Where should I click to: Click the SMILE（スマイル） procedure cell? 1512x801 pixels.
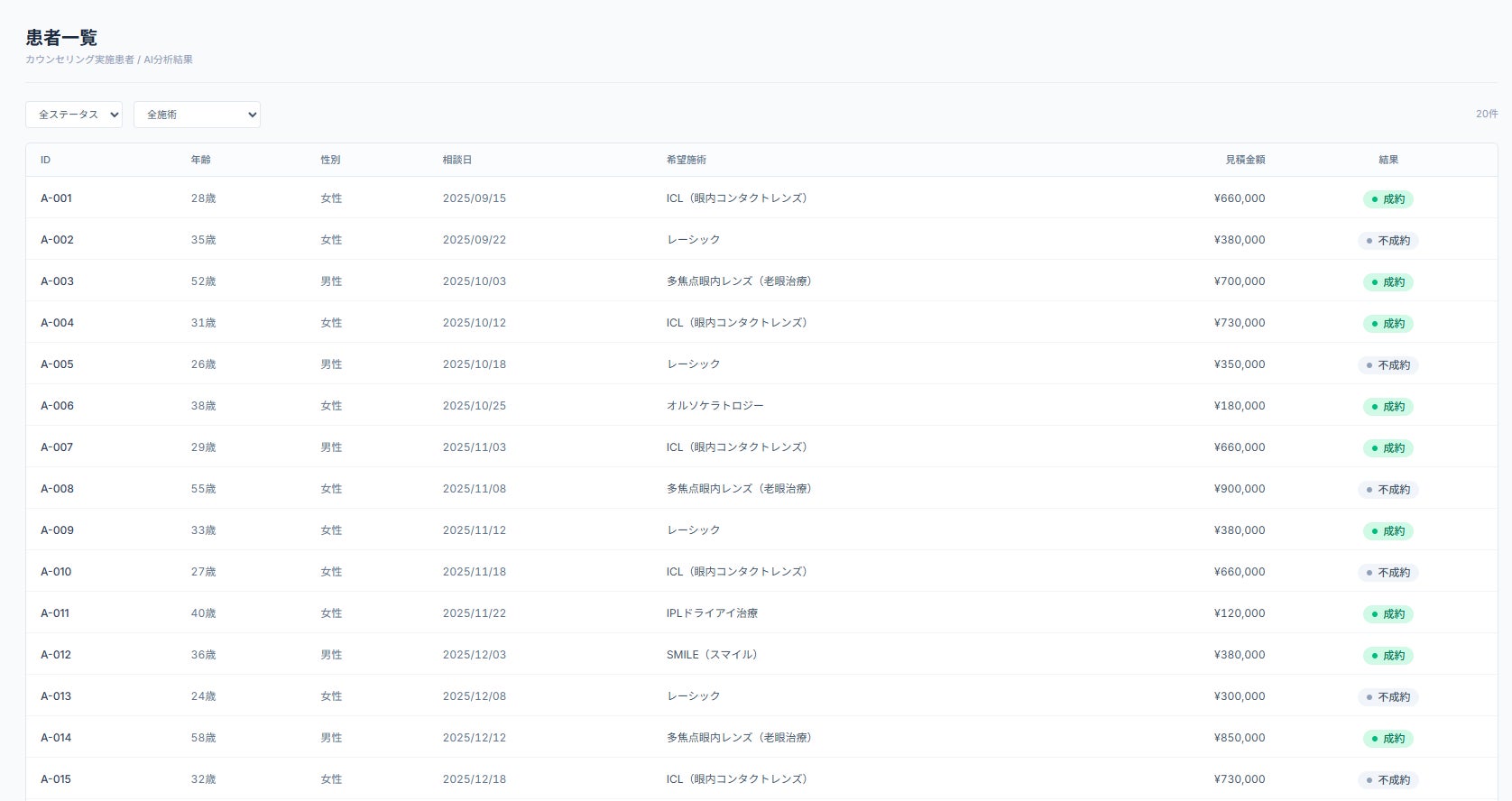715,654
